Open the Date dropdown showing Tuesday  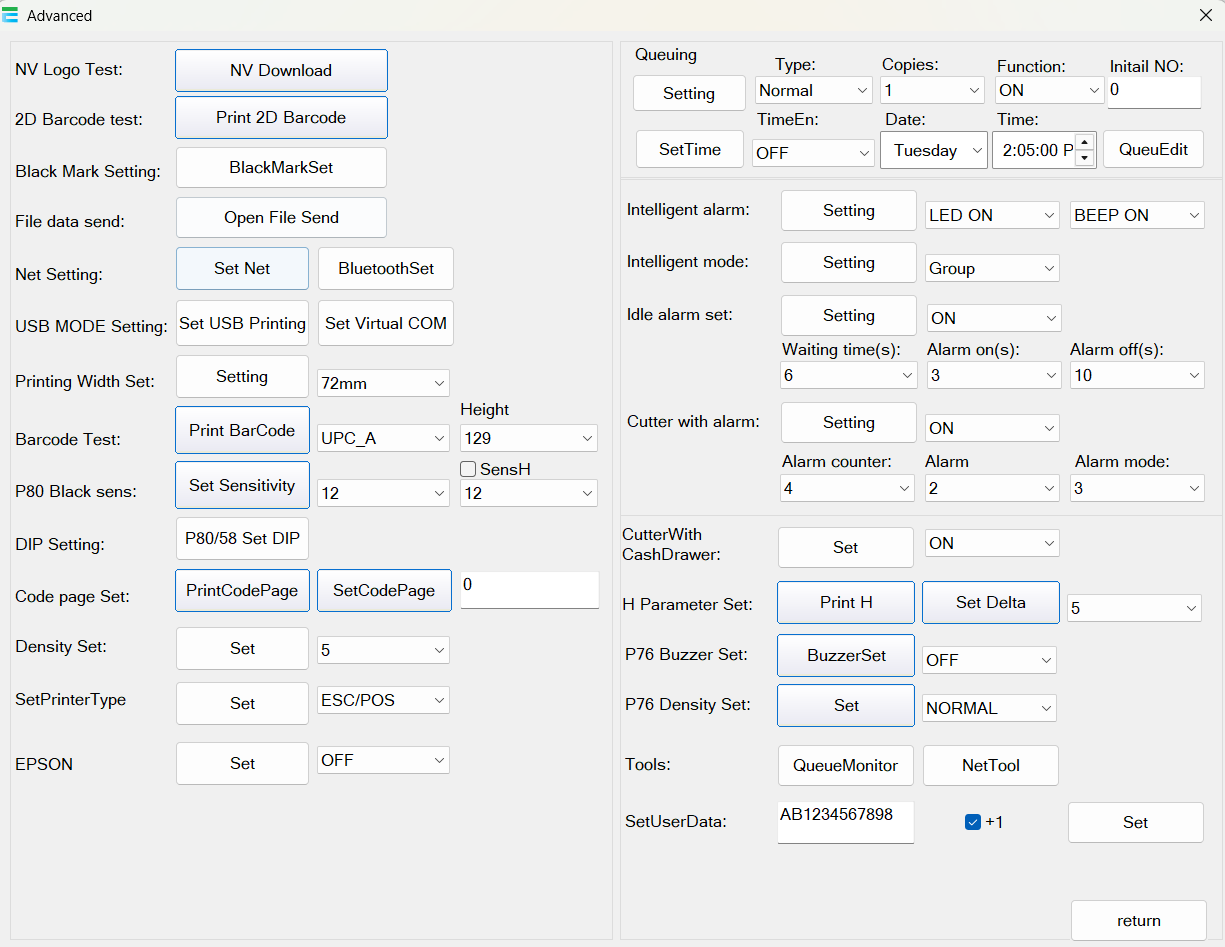(934, 151)
